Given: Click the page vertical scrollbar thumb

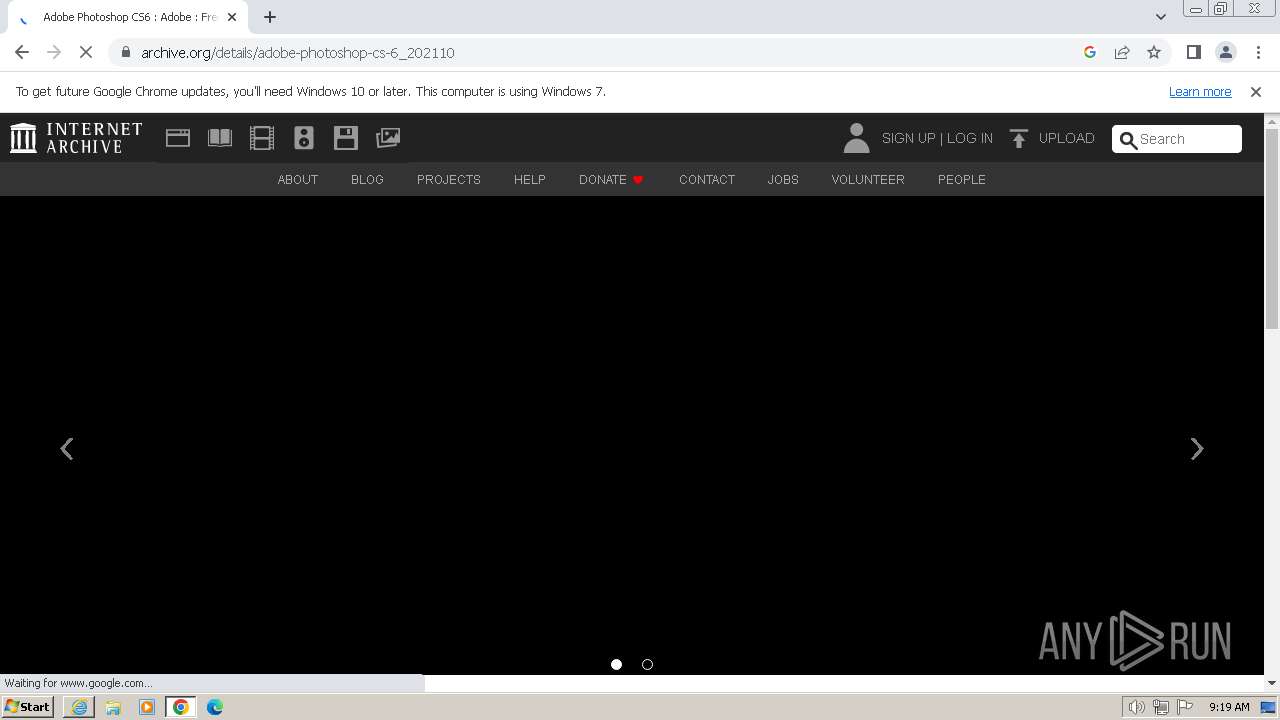Looking at the screenshot, I should pos(1272,228).
